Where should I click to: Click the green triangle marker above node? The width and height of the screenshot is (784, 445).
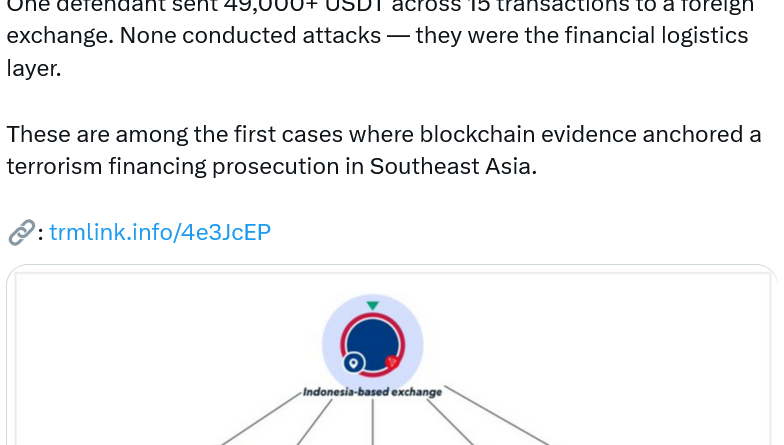372,305
